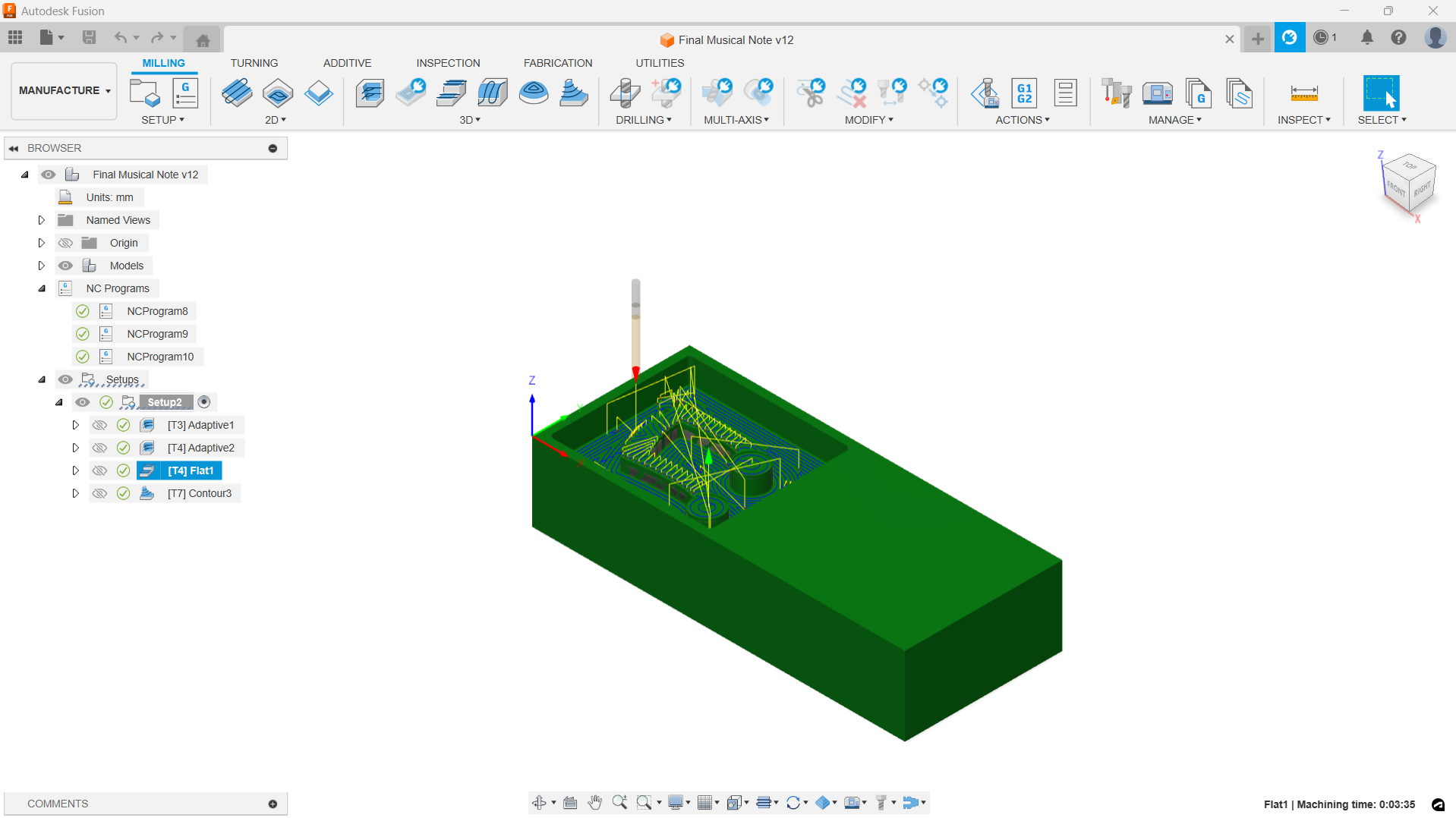Select the Flat finishing tool

[x=452, y=93]
